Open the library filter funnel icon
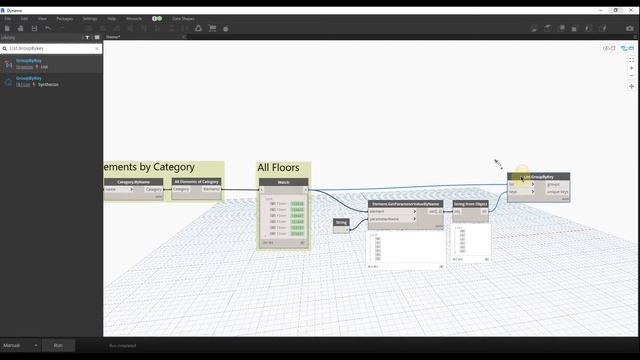This screenshot has width=640, height=360. (x=87, y=38)
